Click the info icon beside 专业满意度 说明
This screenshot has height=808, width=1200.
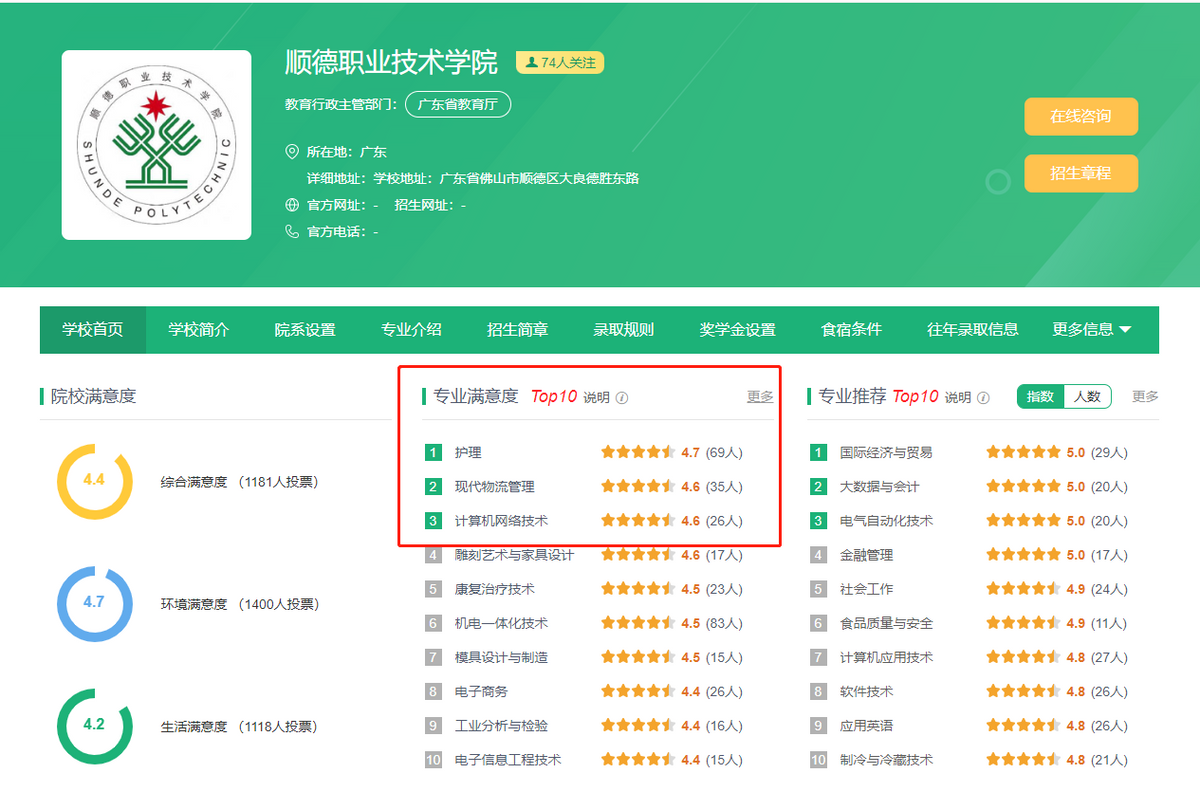tap(622, 397)
